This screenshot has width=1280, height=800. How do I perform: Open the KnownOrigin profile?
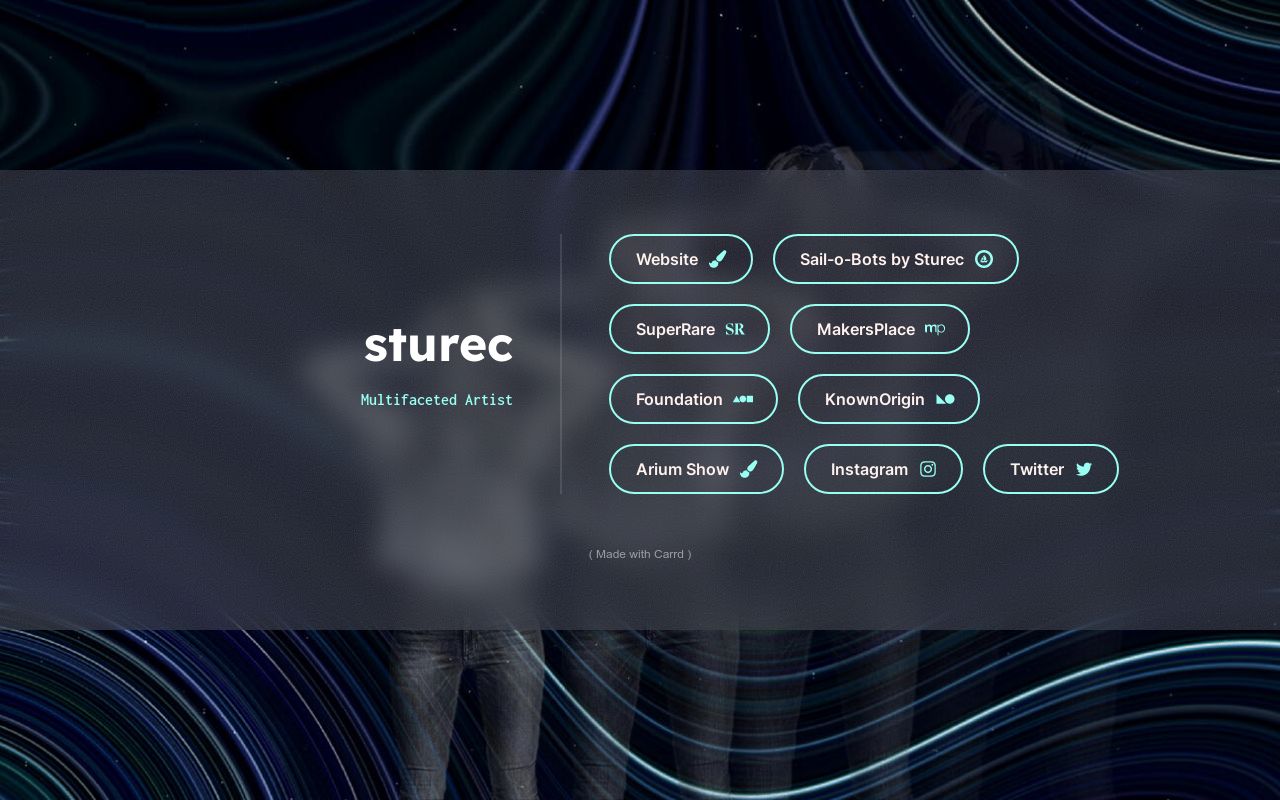[888, 399]
